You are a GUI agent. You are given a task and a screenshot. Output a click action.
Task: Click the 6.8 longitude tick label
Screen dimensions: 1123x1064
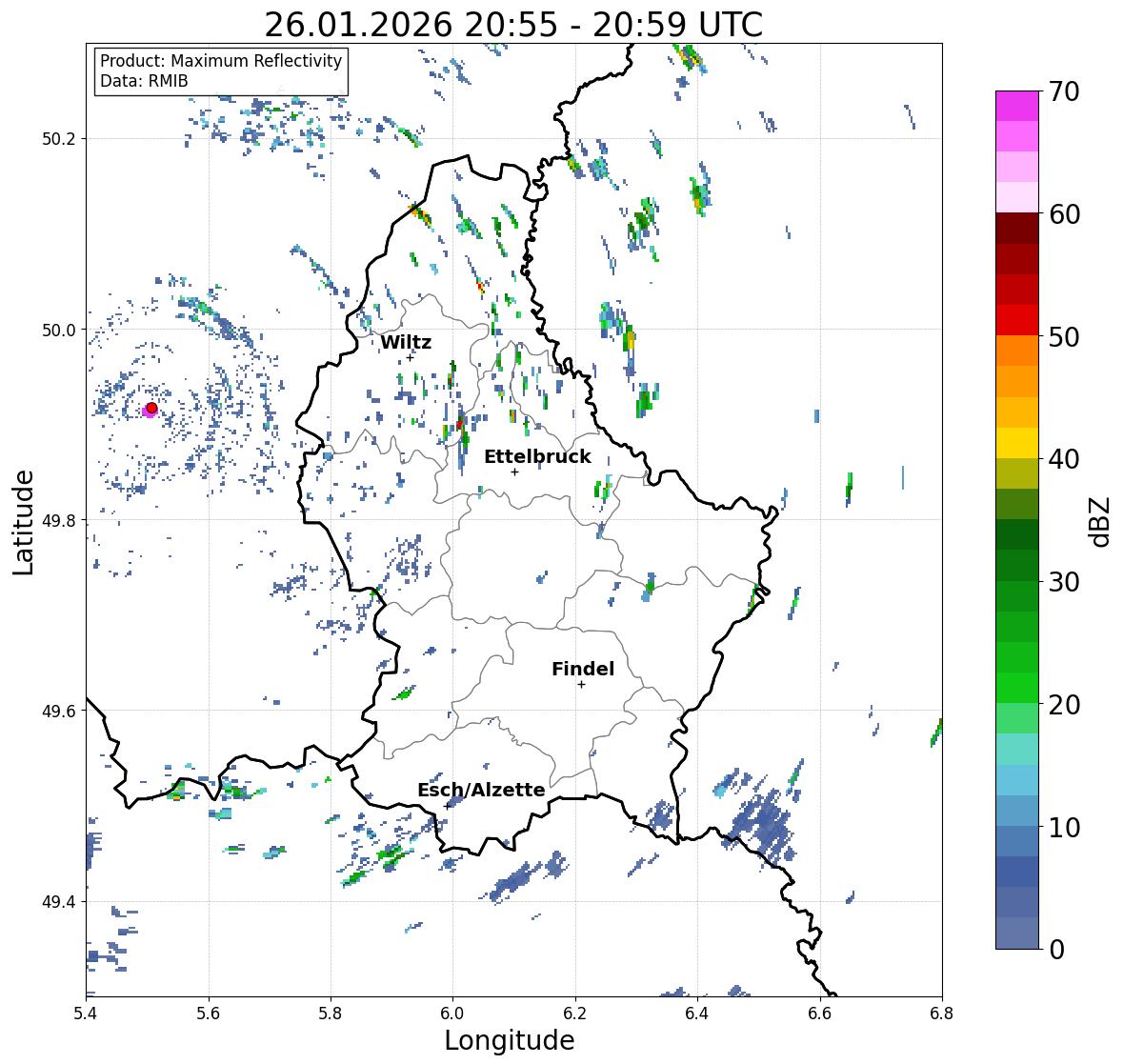(942, 1014)
